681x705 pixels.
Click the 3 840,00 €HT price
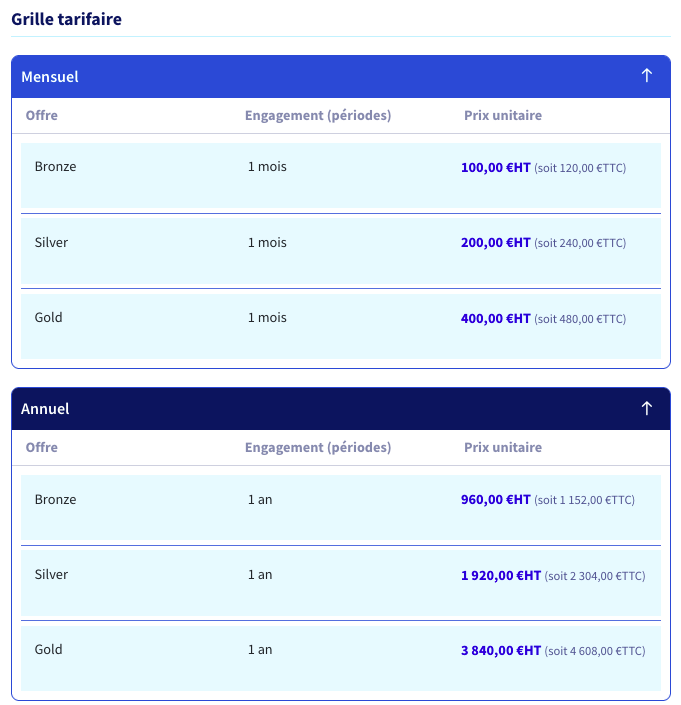pos(501,651)
